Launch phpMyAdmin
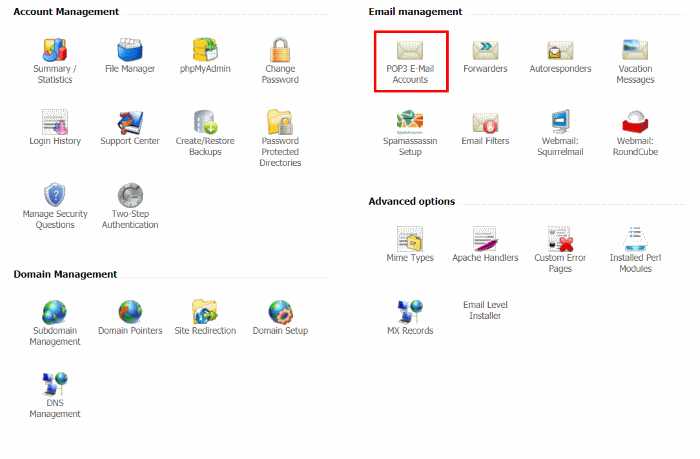The width and height of the screenshot is (700, 459). click(x=205, y=50)
